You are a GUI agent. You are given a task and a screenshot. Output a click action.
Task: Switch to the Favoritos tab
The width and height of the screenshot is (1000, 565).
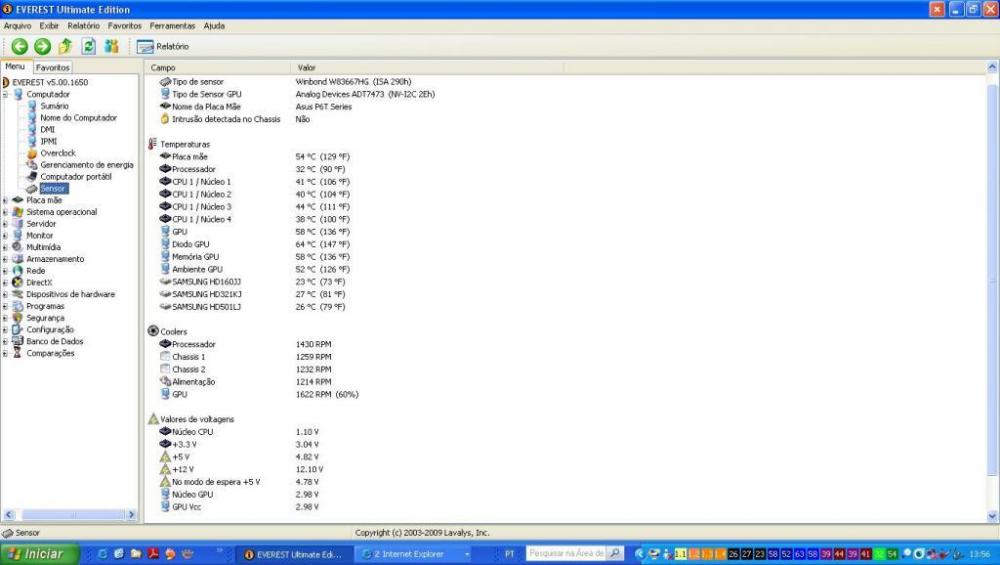click(x=53, y=68)
